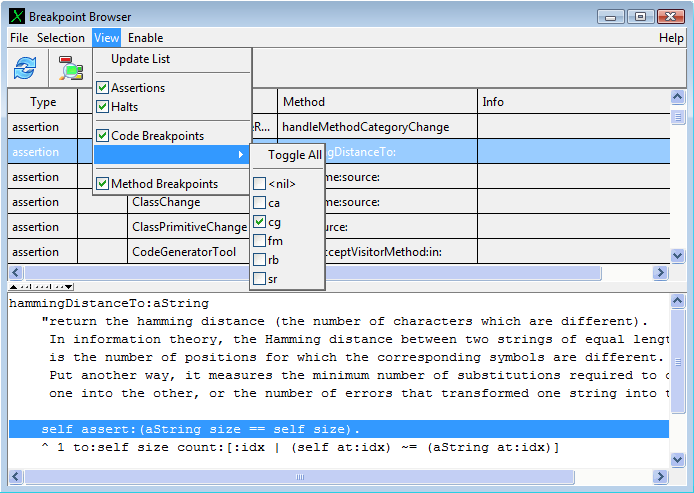Image resolution: width=694 pixels, height=493 pixels.
Task: Click code pane scrollbar up arrow
Action: pos(678,301)
